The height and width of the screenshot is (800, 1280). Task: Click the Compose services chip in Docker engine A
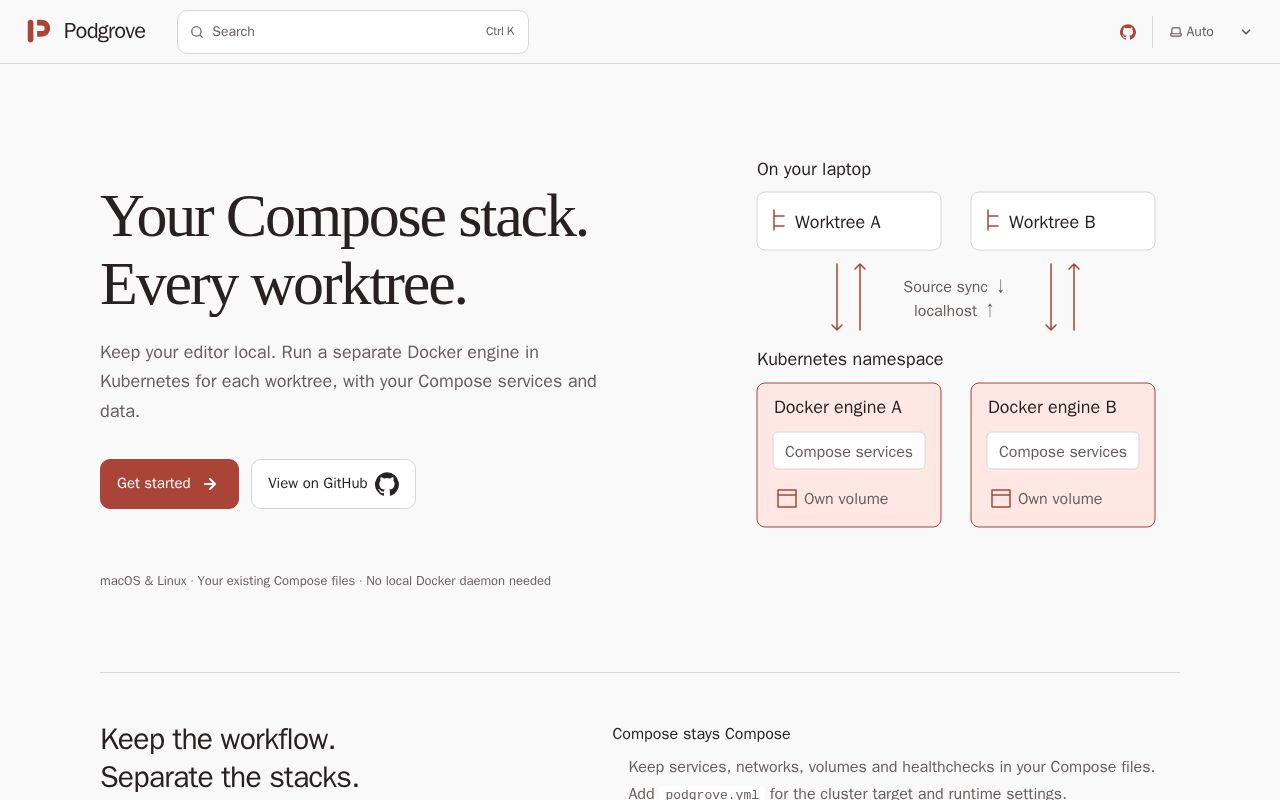coord(849,451)
